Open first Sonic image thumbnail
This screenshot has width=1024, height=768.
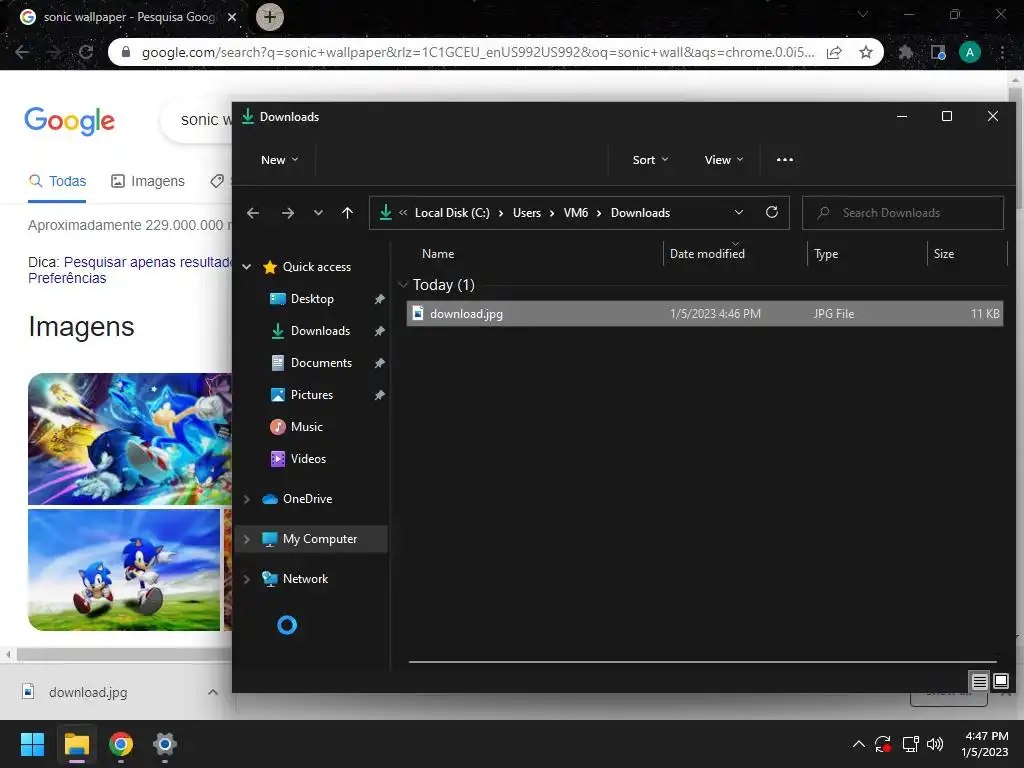pos(130,439)
